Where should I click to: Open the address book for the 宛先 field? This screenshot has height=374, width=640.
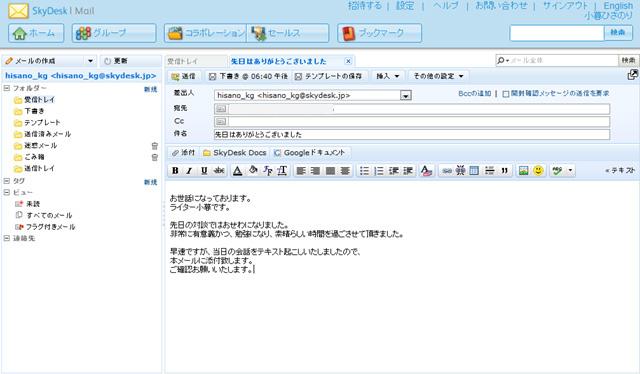click(x=221, y=109)
